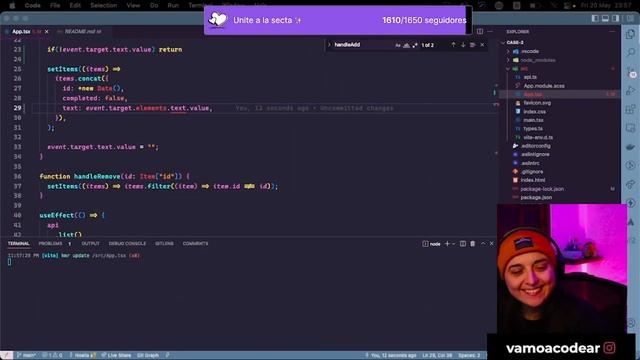Toggle regex option in find widget

[x=415, y=45]
